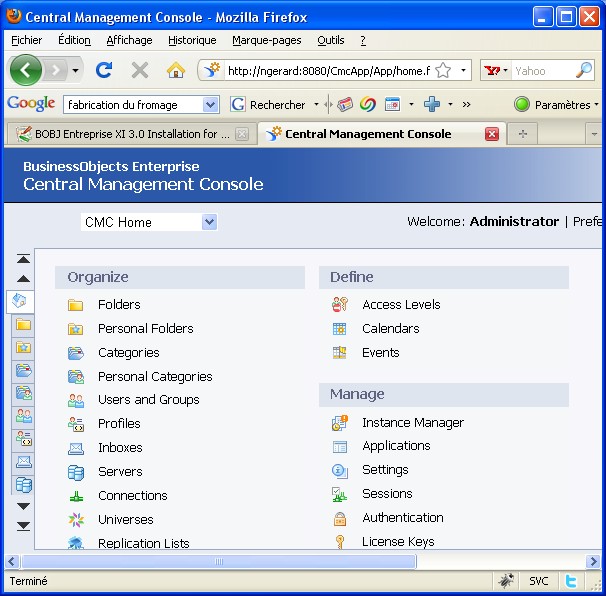Click the blue plus icon in Google toolbar
Image resolution: width=606 pixels, height=596 pixels.
pyautogui.click(x=432, y=104)
